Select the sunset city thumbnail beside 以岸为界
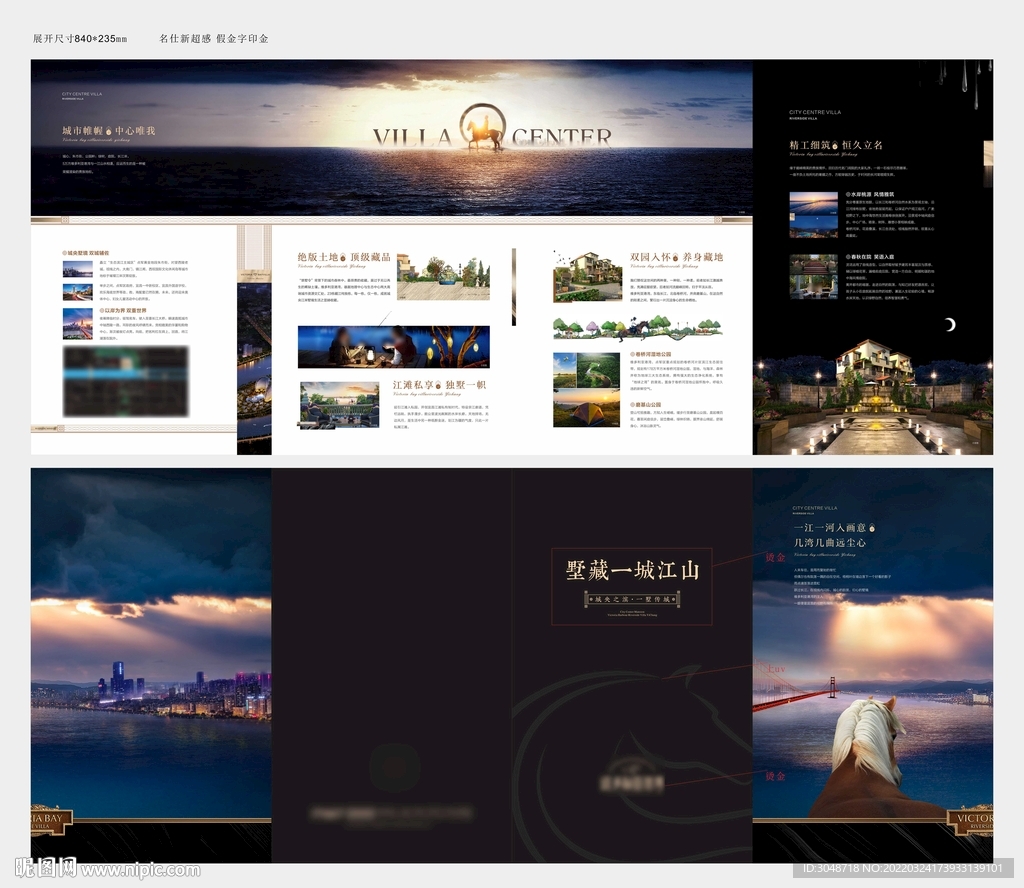 click(x=78, y=325)
